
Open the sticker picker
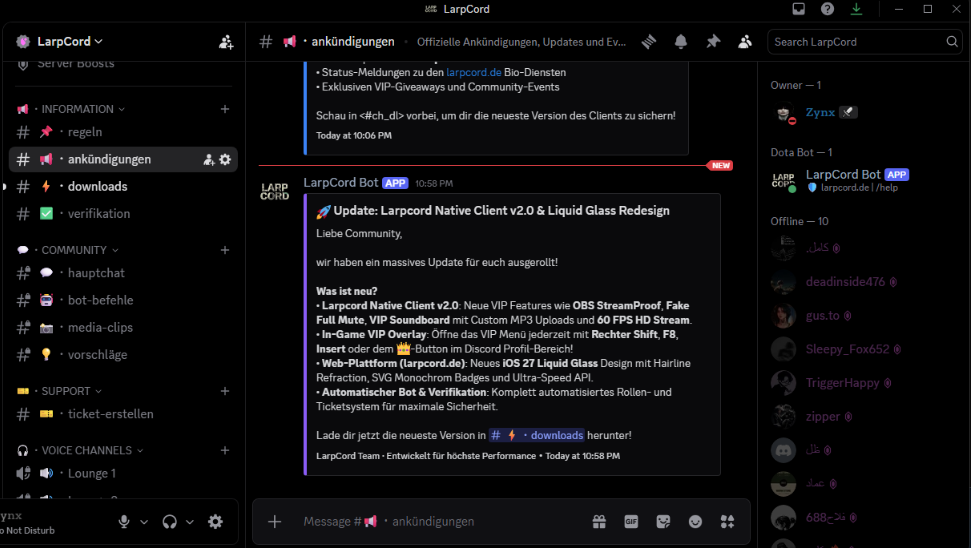point(663,521)
